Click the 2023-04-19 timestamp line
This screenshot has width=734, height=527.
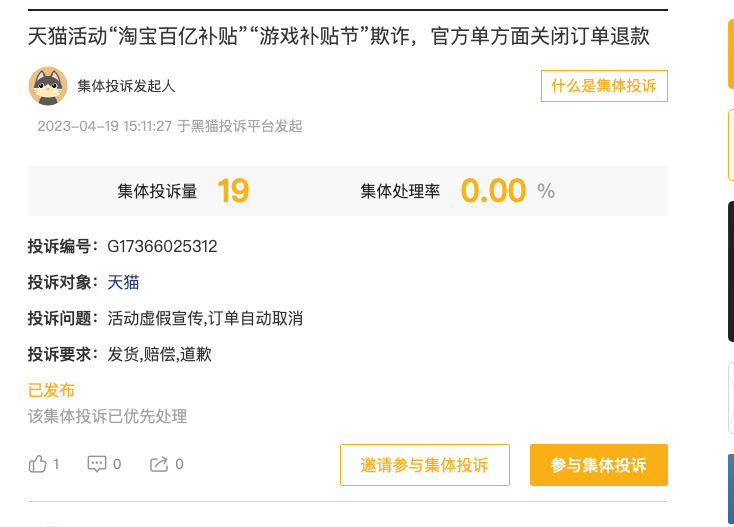tap(170, 126)
